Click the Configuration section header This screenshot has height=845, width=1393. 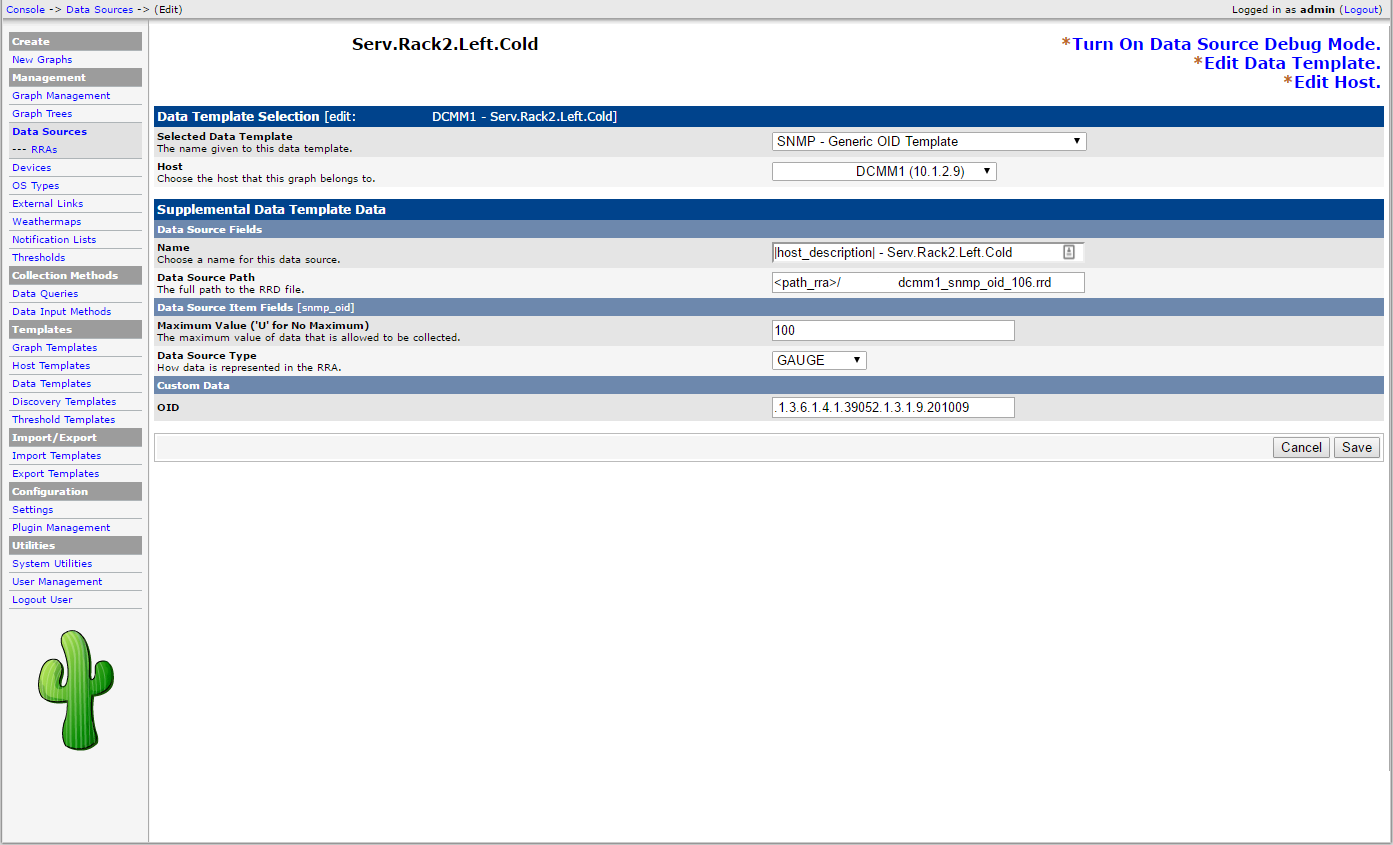pos(75,491)
